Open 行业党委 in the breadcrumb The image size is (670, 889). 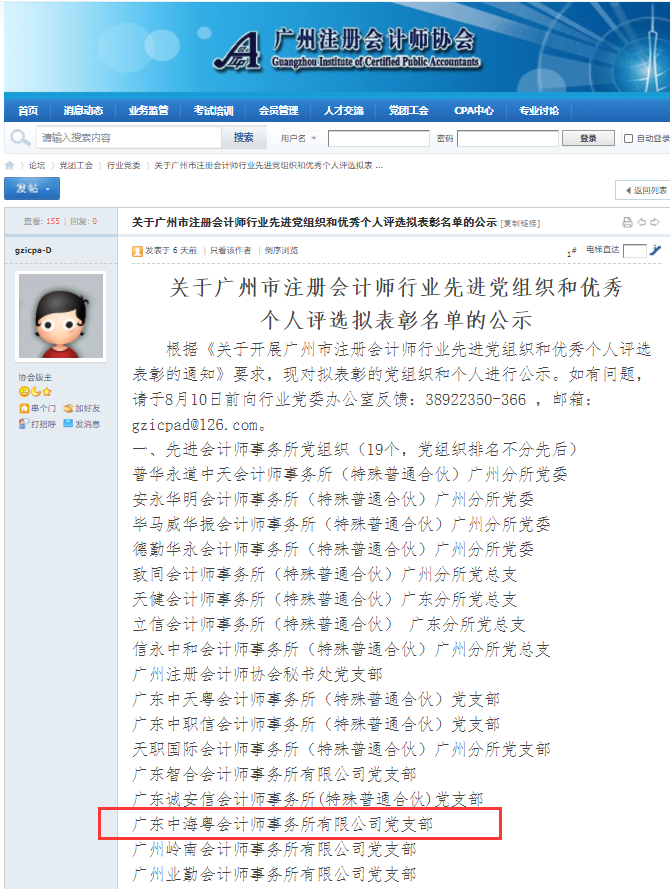[124, 166]
